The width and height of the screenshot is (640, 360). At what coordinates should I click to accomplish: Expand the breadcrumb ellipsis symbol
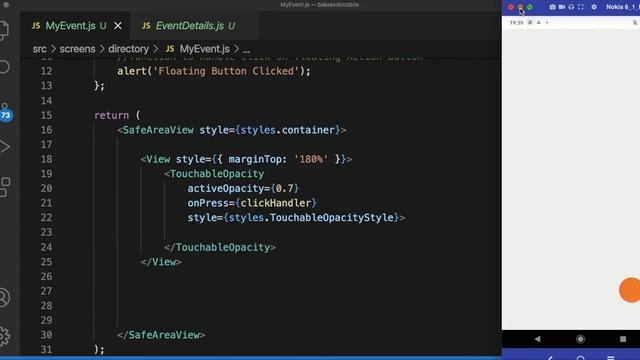[246, 50]
